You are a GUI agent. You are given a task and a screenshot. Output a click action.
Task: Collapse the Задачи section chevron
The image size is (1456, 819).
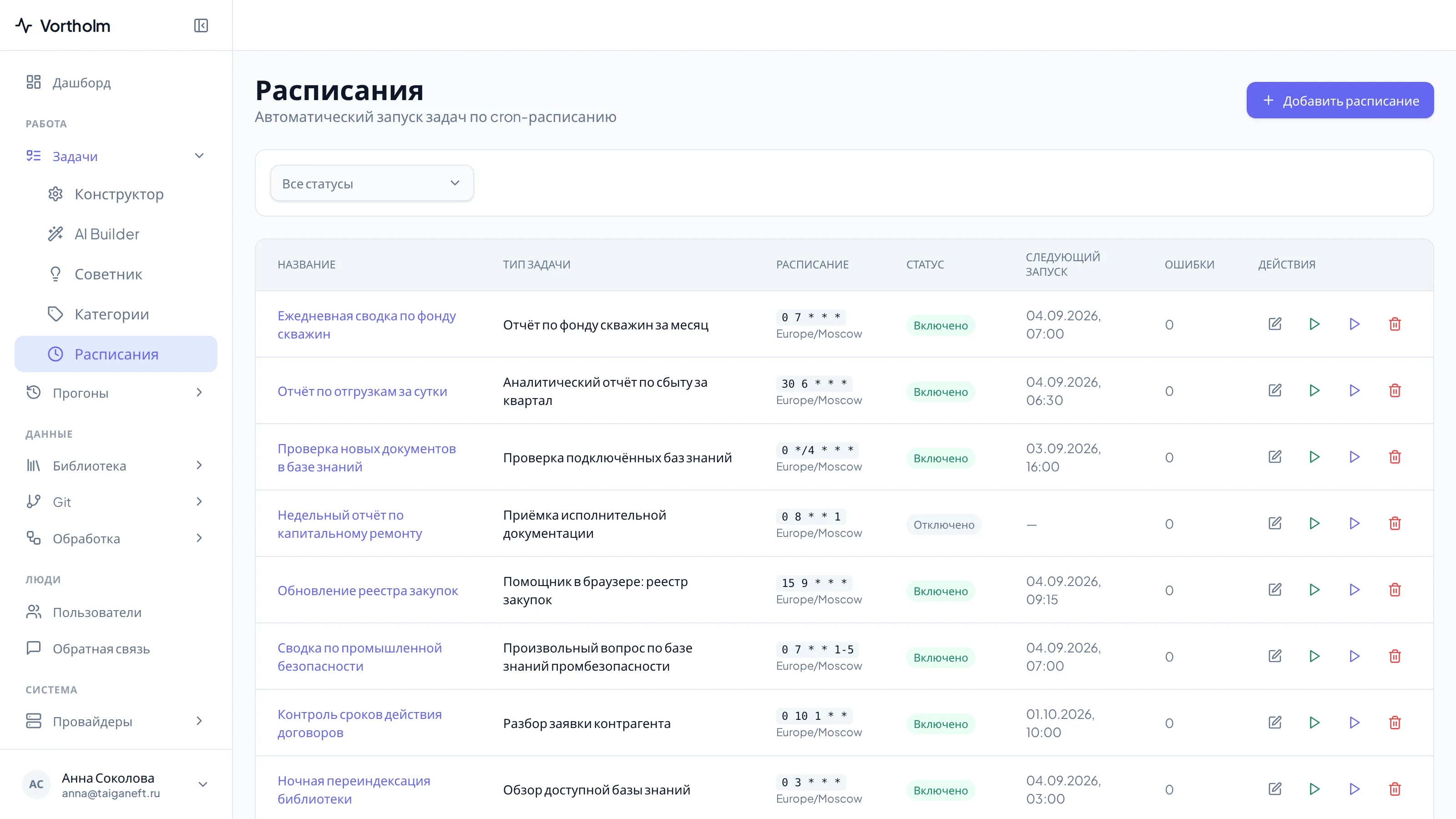[199, 156]
